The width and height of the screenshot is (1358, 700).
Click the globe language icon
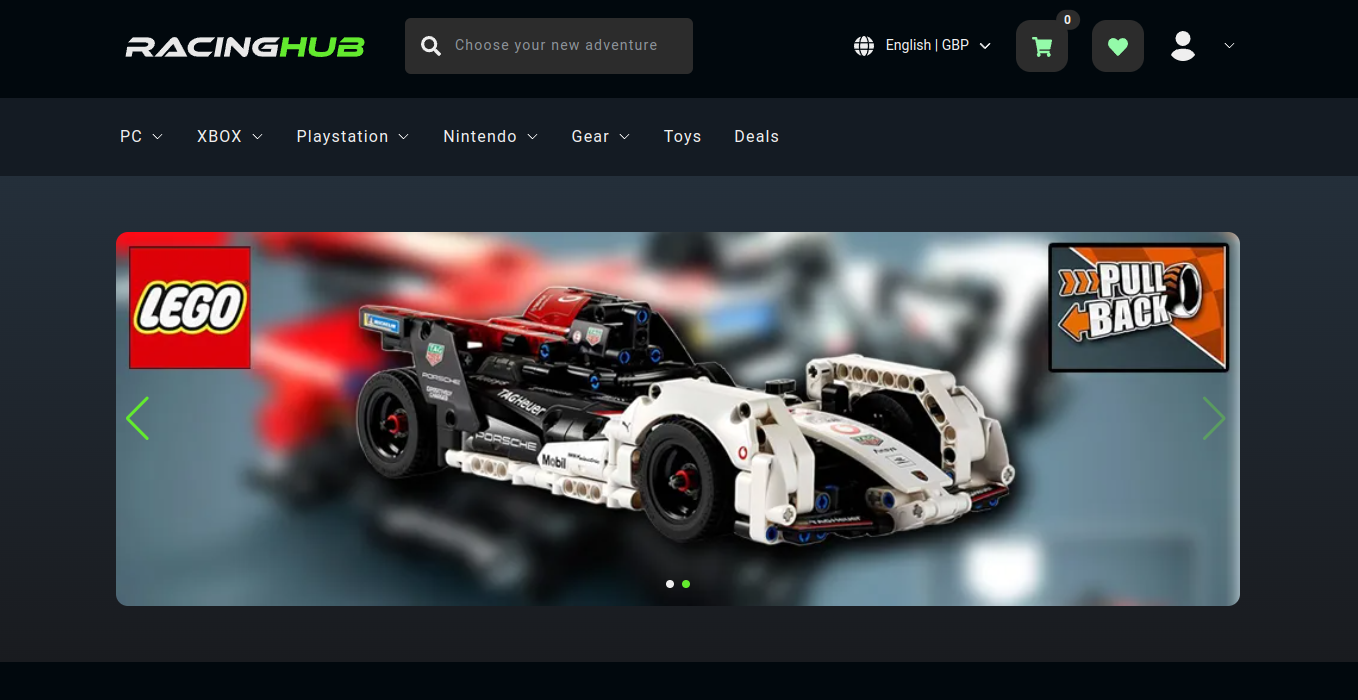point(864,46)
